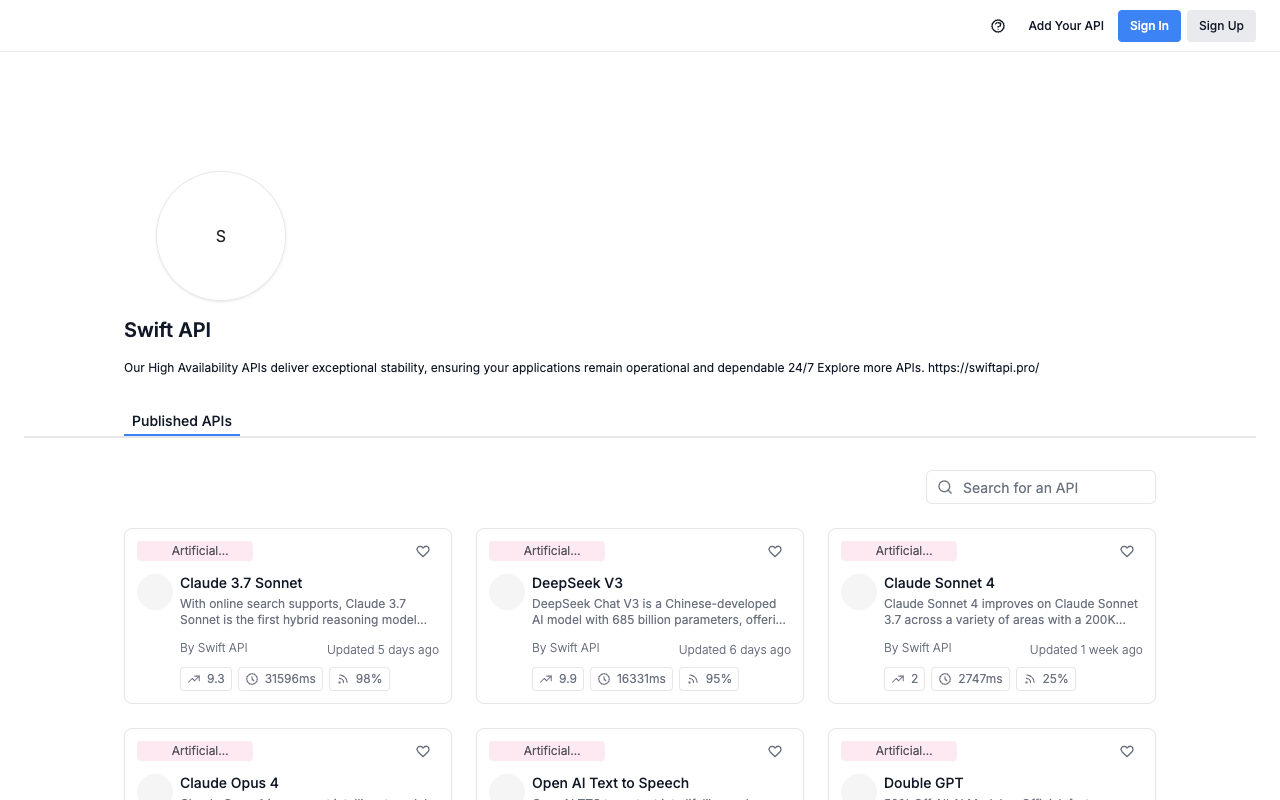Favorite Claude Opus 4 with heart icon

423,751
